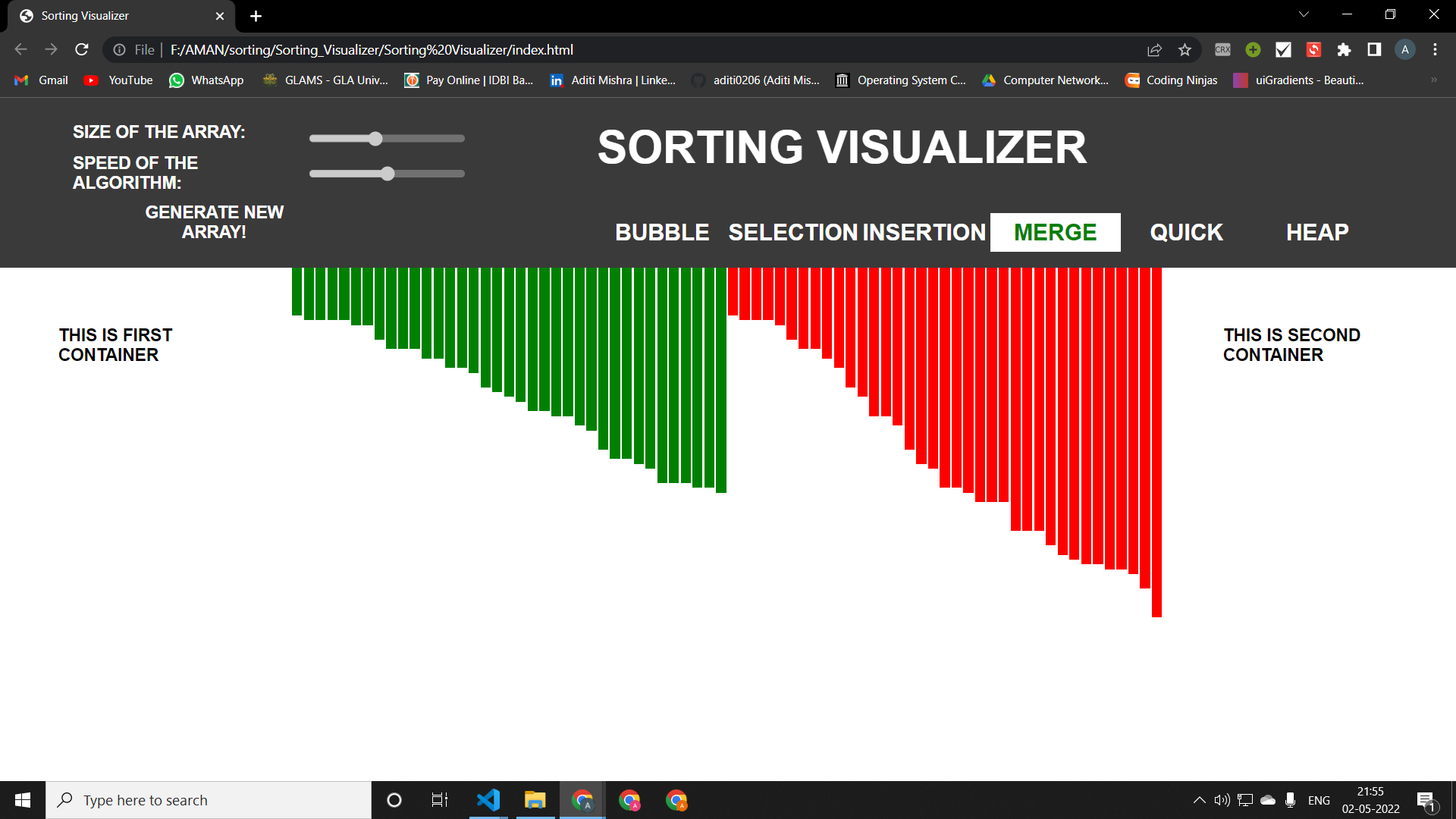Expand the bookmarks overflow chevron
Image resolution: width=1456 pixels, height=819 pixels.
point(1434,80)
